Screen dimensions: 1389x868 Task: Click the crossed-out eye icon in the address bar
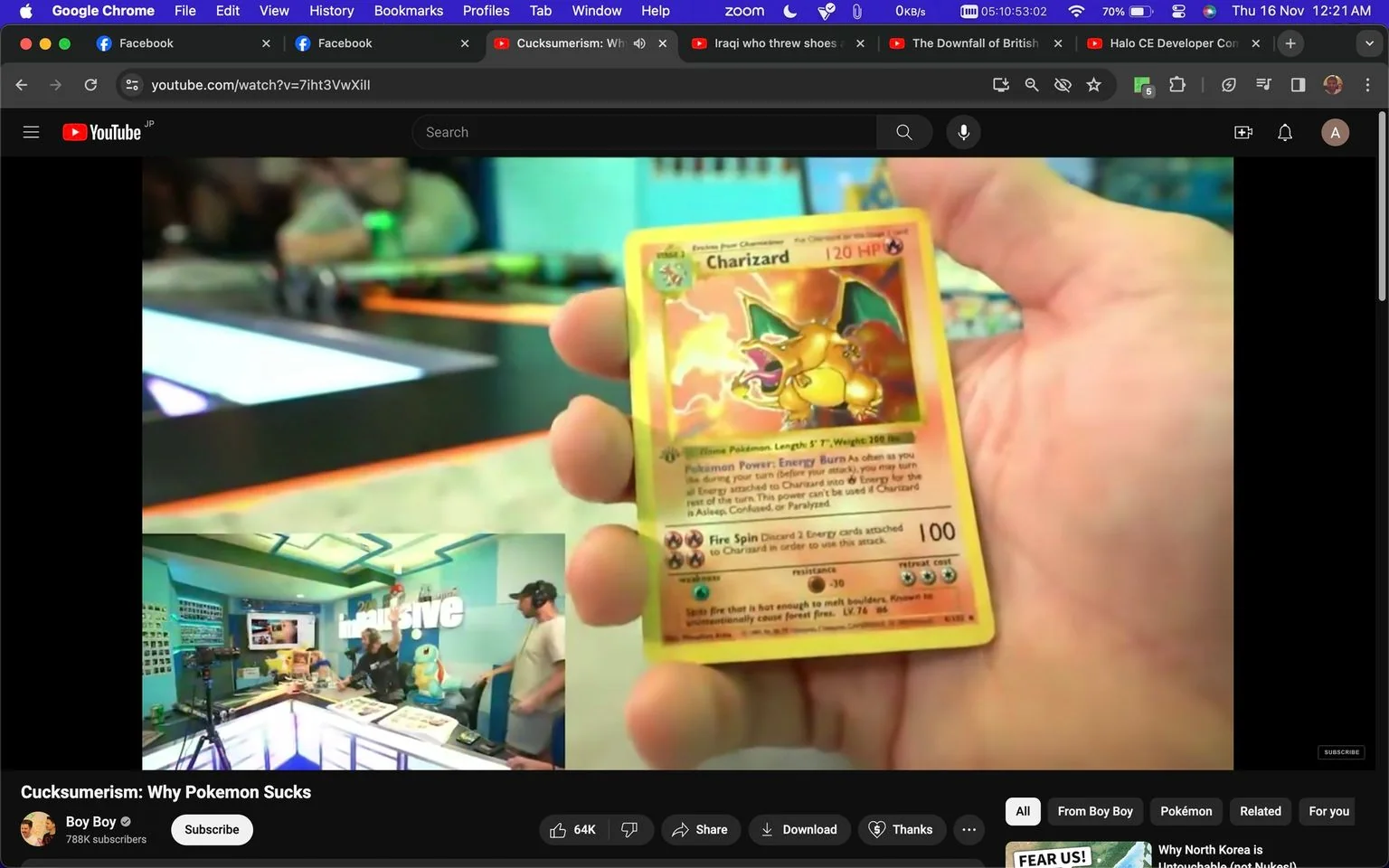point(1063,85)
